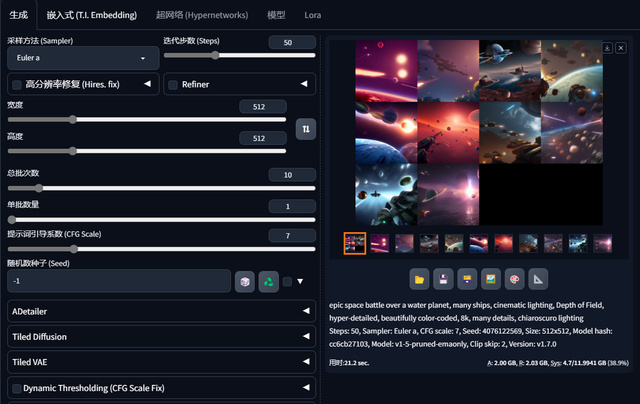Click the Steps value field showing 50
The image size is (640, 404).
pos(292,42)
